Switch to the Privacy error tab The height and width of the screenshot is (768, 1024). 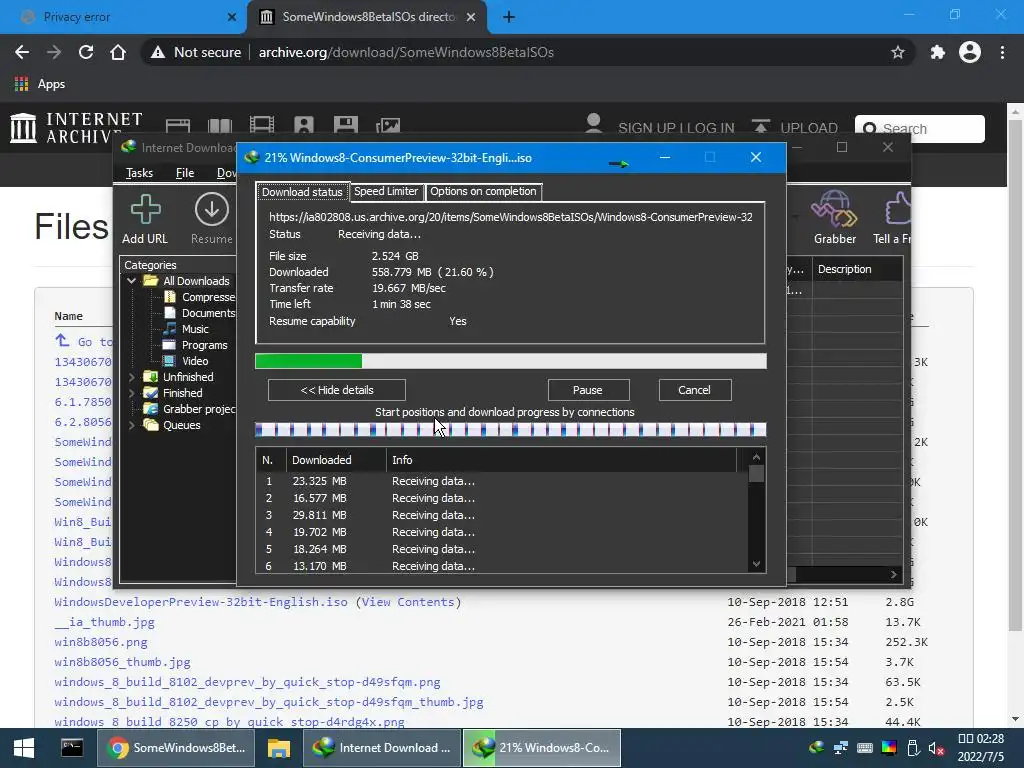tap(123, 17)
